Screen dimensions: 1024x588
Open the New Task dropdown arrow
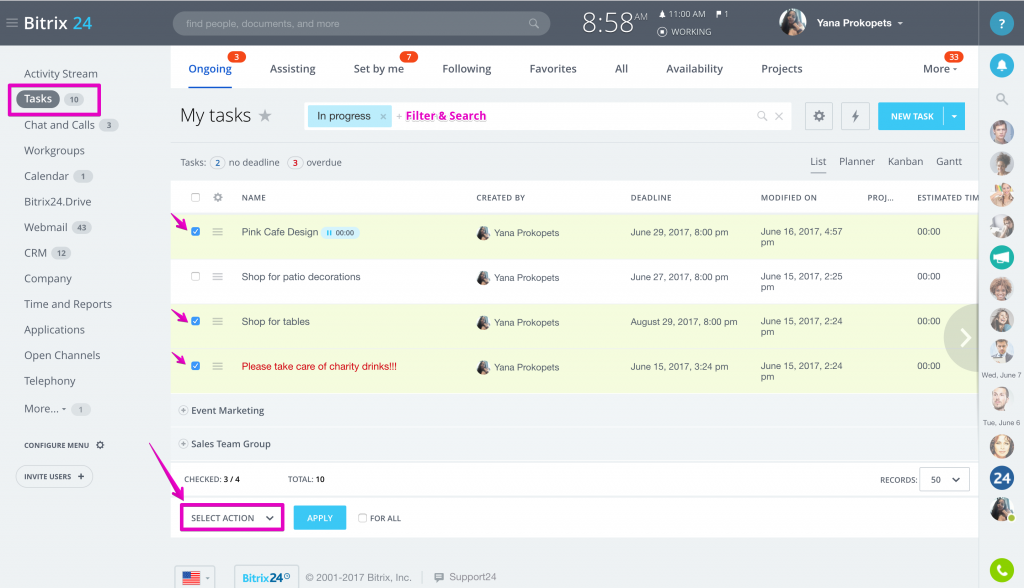[954, 116]
